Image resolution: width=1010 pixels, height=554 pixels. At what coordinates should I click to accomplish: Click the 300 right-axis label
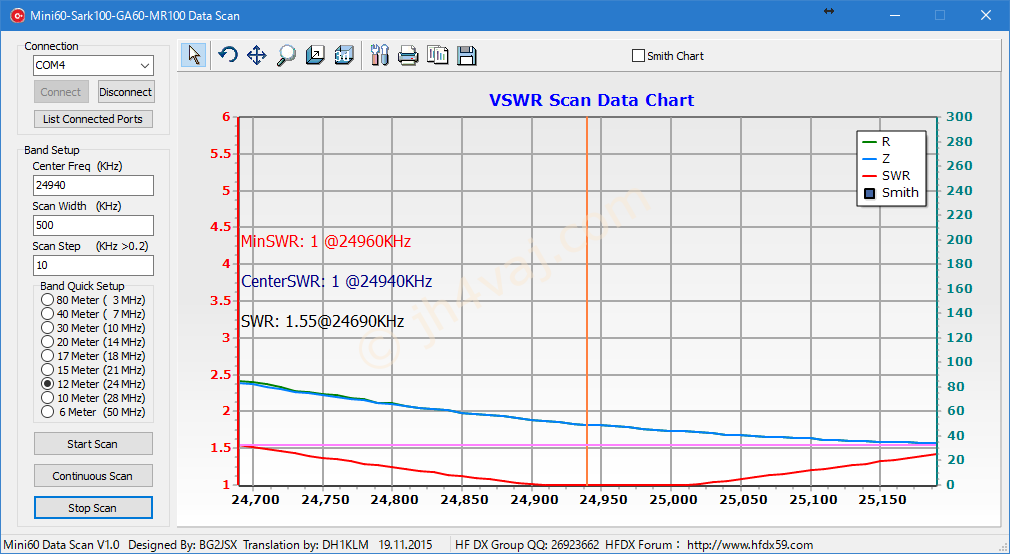(959, 117)
